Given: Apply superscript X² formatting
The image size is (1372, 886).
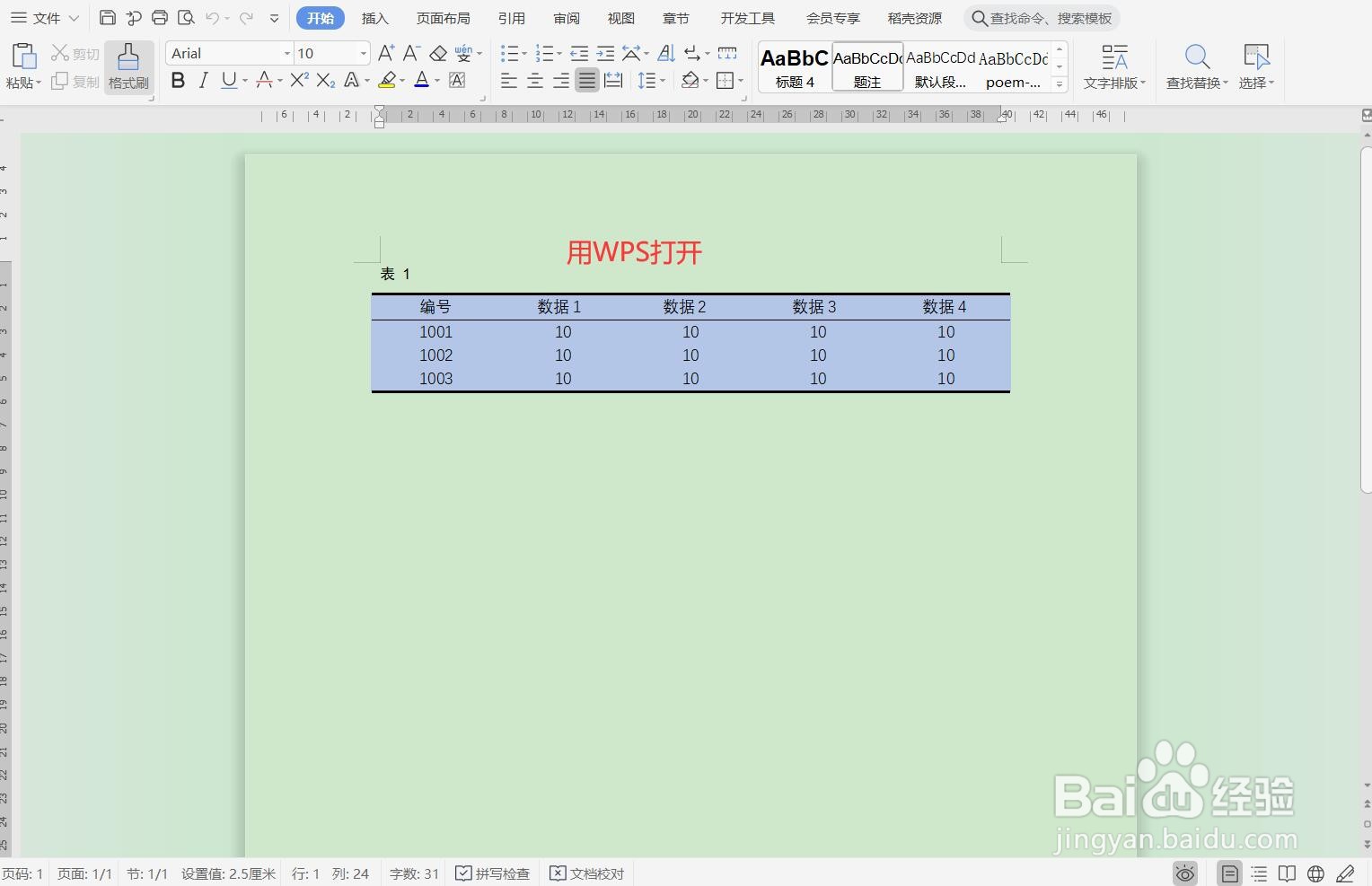Looking at the screenshot, I should click(299, 81).
